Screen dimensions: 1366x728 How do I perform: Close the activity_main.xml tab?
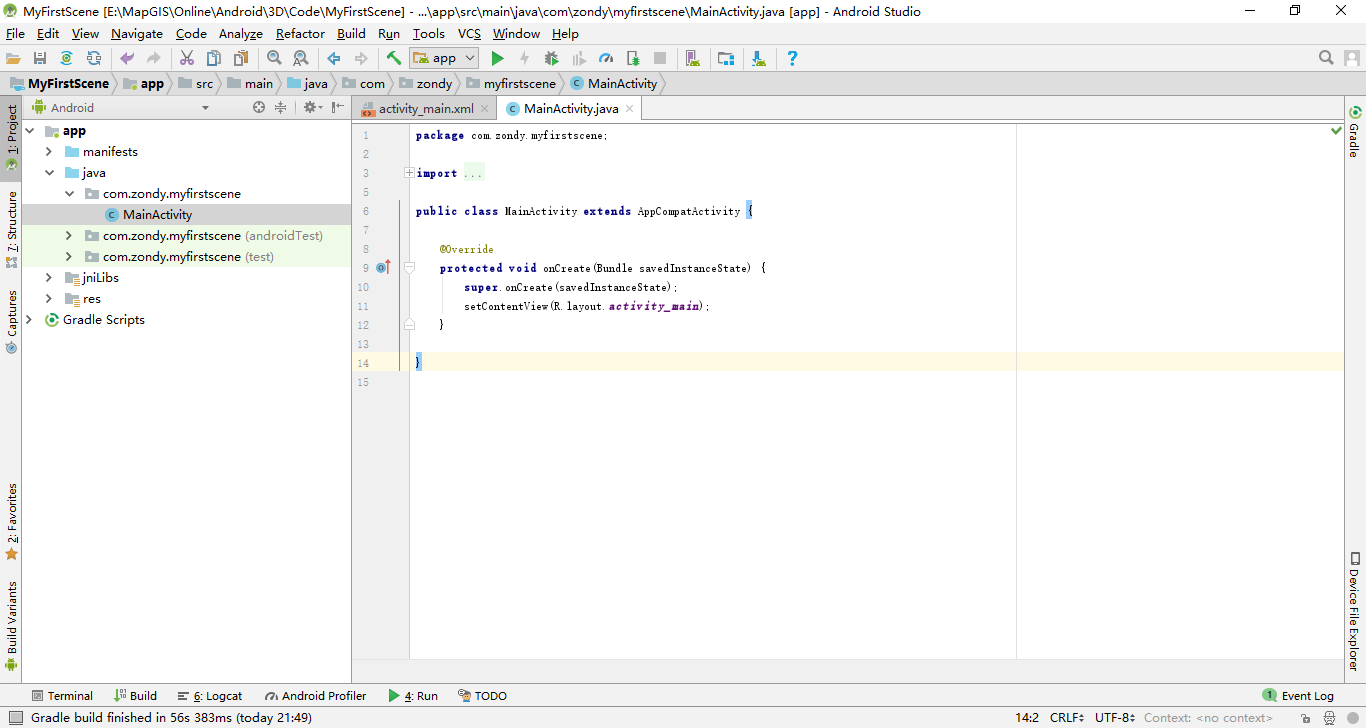(x=484, y=108)
